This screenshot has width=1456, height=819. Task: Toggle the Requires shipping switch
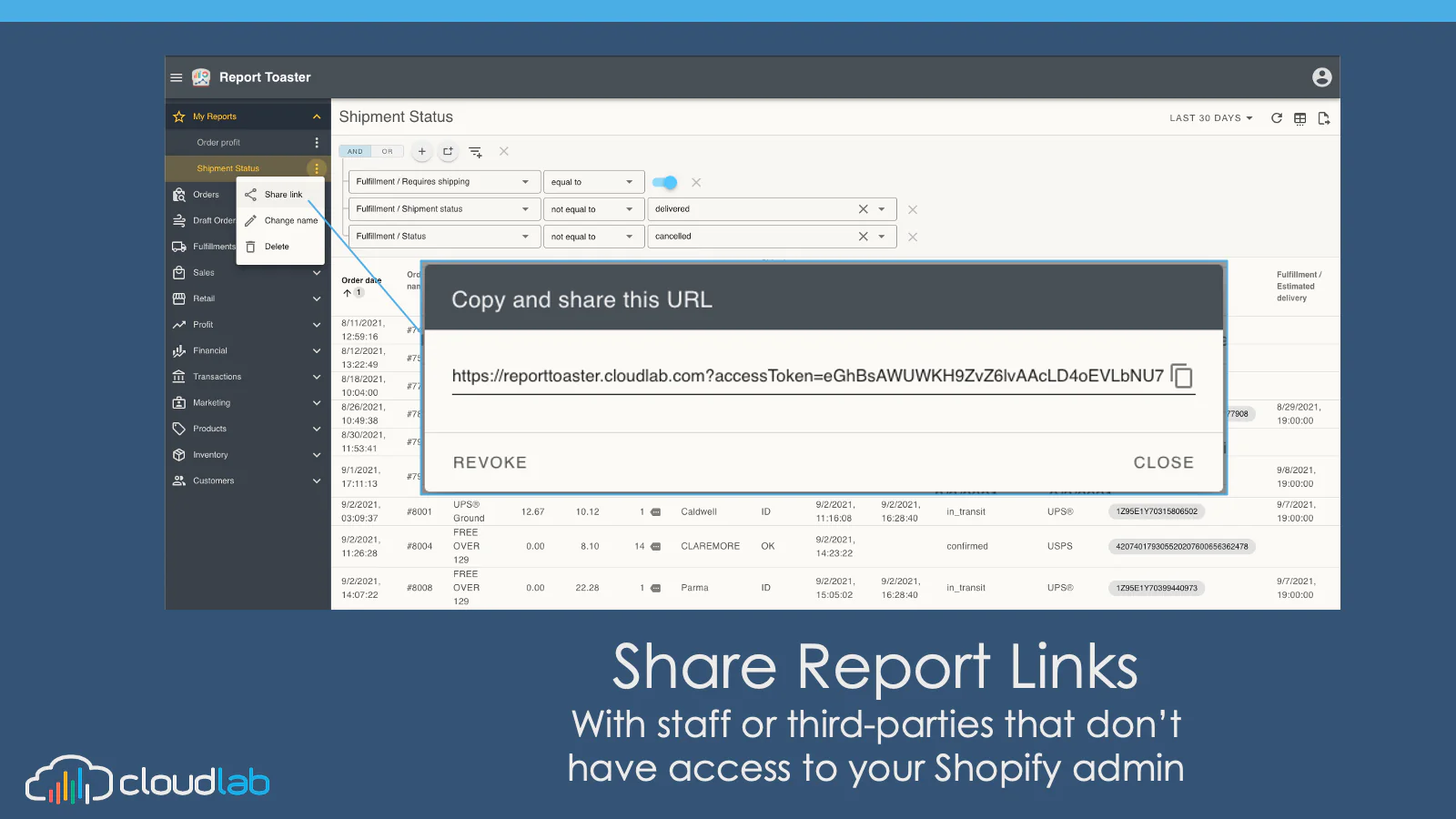(x=665, y=182)
